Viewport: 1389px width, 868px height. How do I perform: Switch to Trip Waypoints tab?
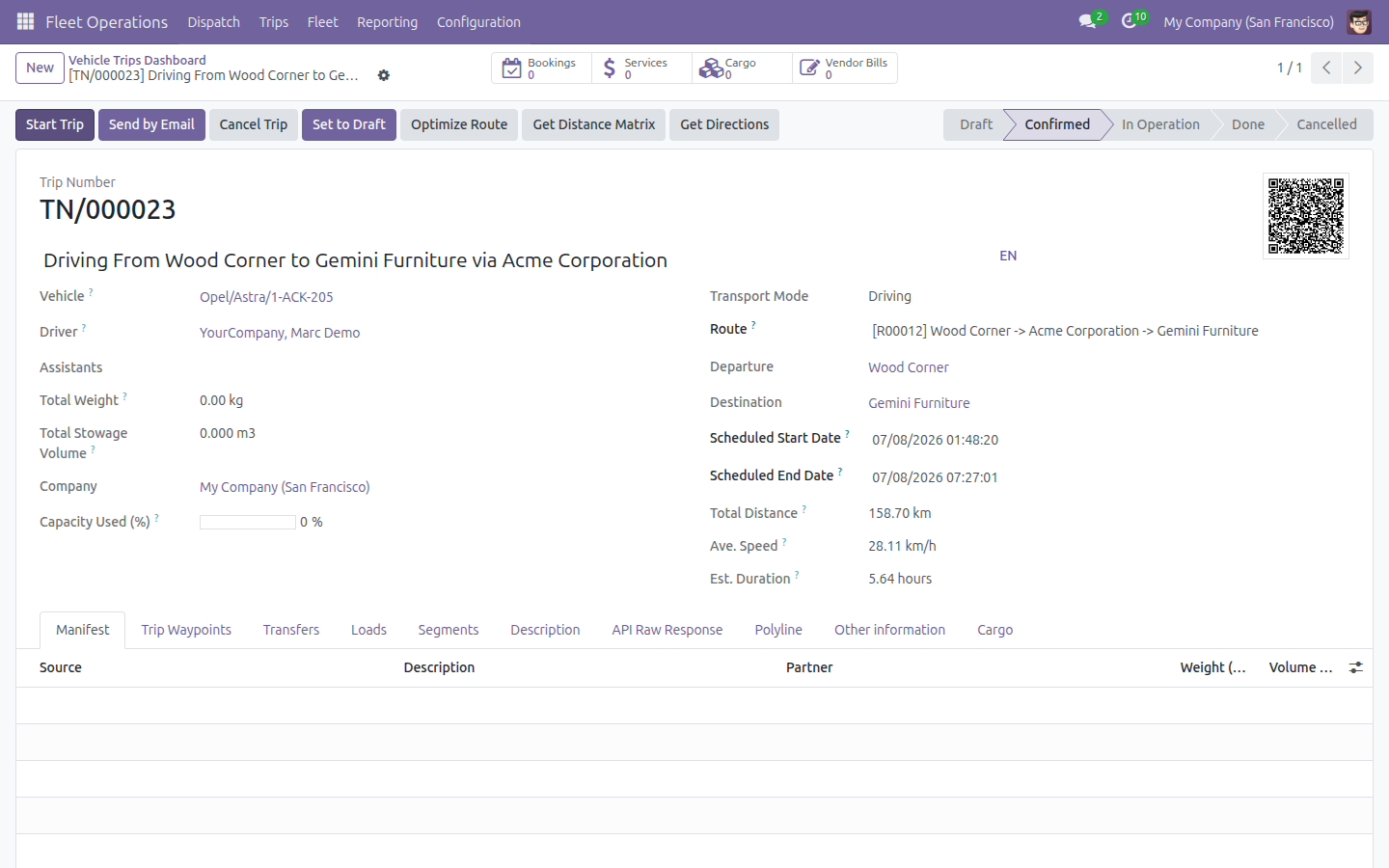click(186, 630)
